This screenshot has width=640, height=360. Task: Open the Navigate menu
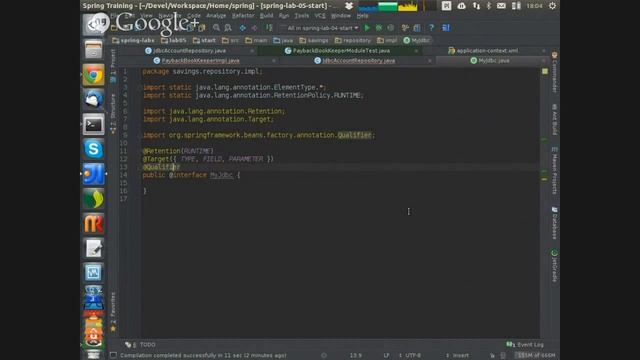point(169,16)
